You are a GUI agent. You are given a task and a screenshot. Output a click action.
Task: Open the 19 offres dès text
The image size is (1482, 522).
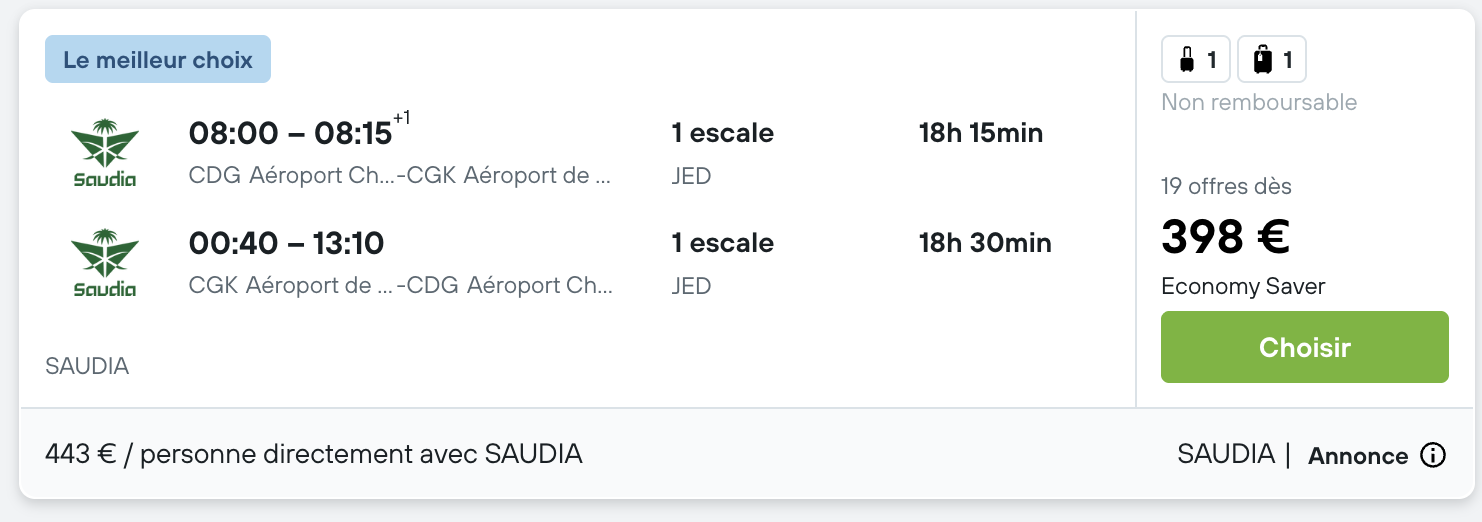1226,186
